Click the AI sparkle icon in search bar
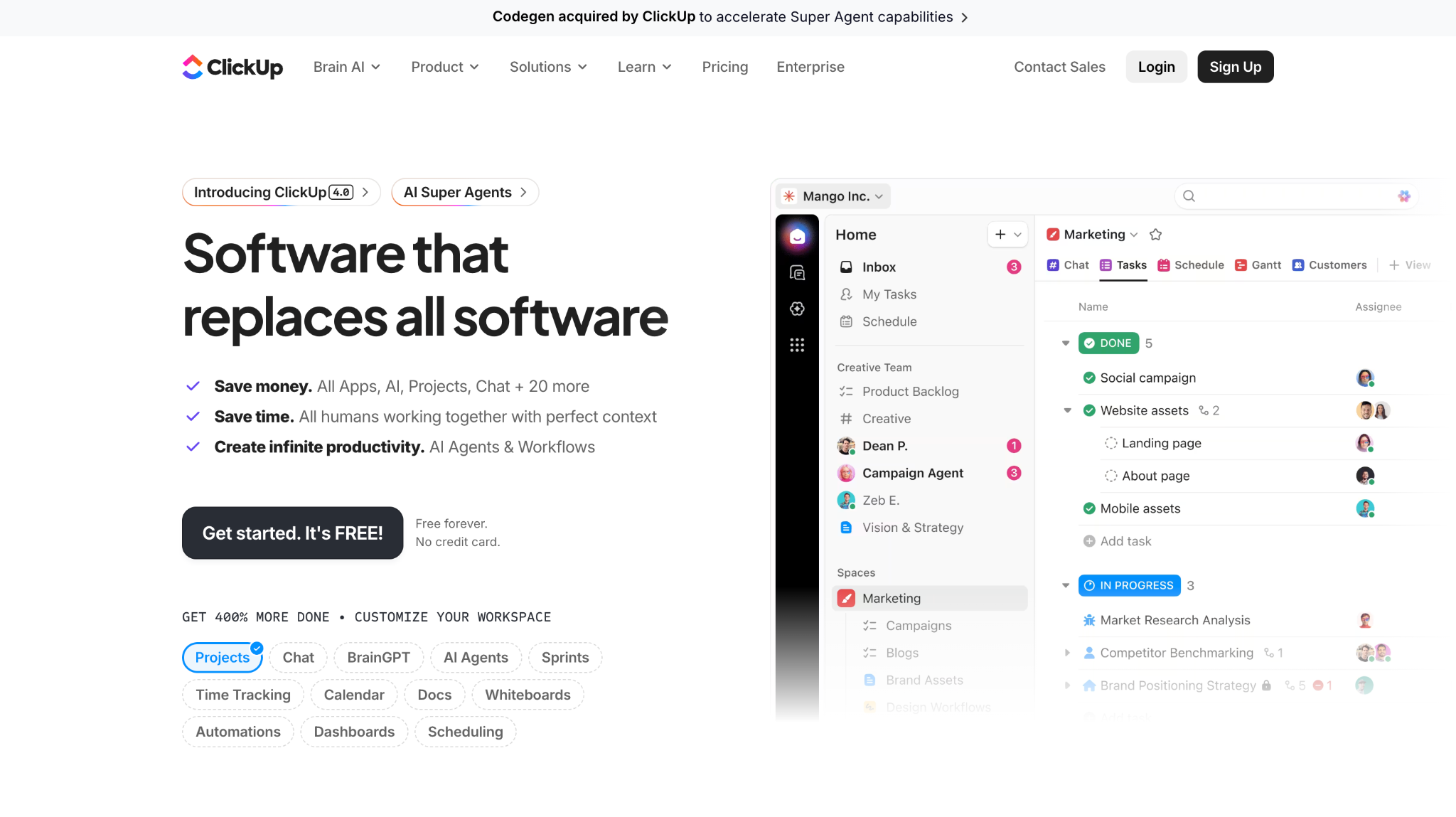The height and width of the screenshot is (817, 1456). [x=1403, y=196]
